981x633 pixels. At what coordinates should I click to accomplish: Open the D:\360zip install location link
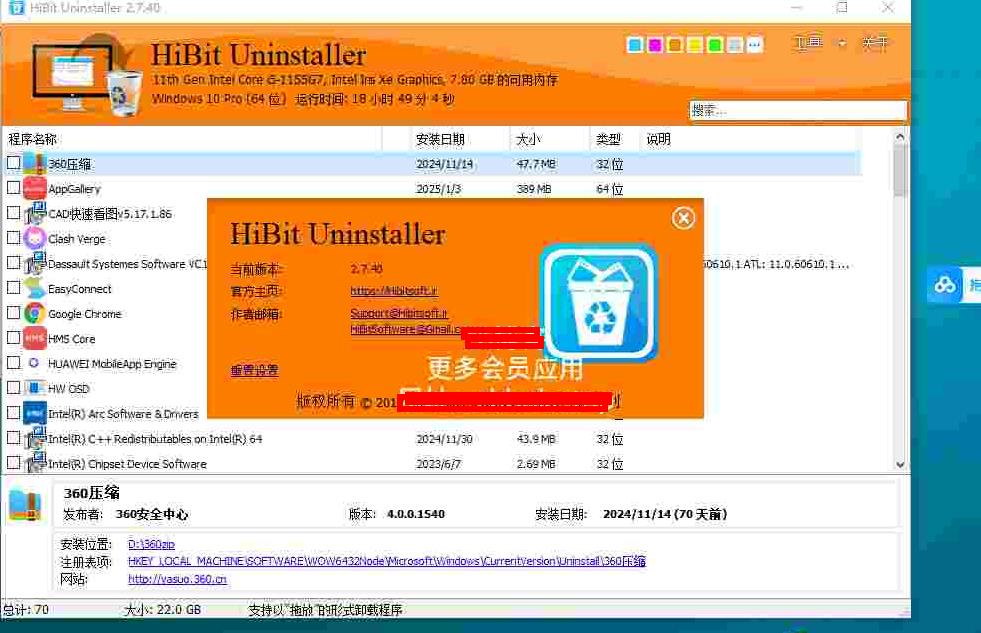pyautogui.click(x=151, y=544)
